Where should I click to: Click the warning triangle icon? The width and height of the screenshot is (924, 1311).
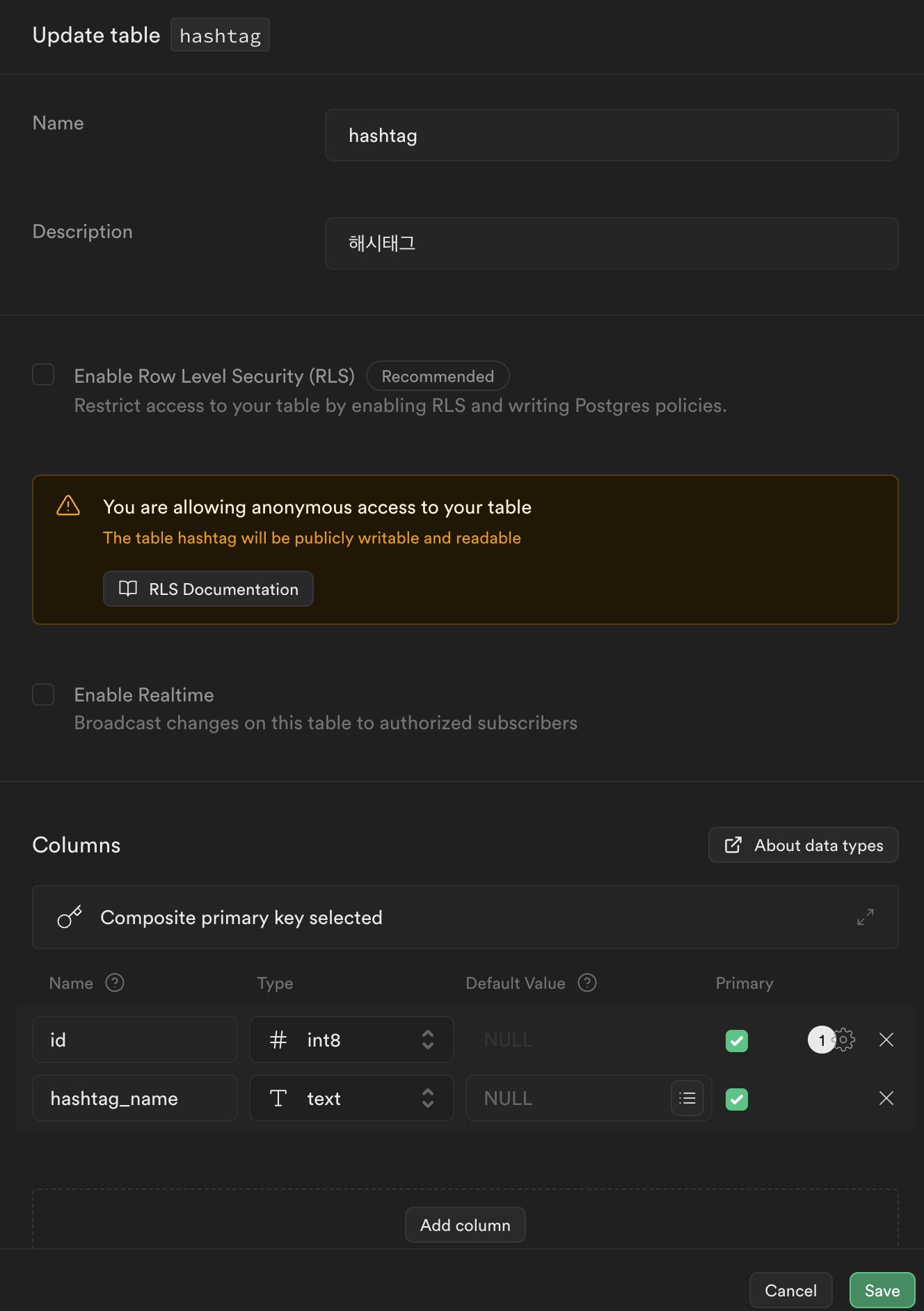[68, 506]
